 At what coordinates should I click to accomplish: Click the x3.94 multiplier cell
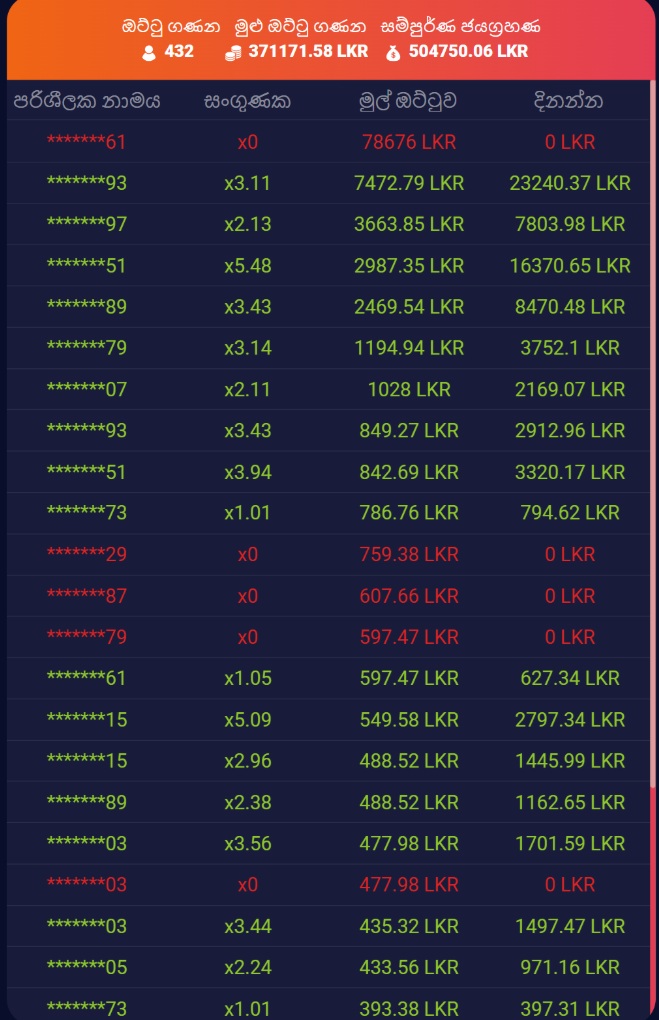tap(247, 472)
